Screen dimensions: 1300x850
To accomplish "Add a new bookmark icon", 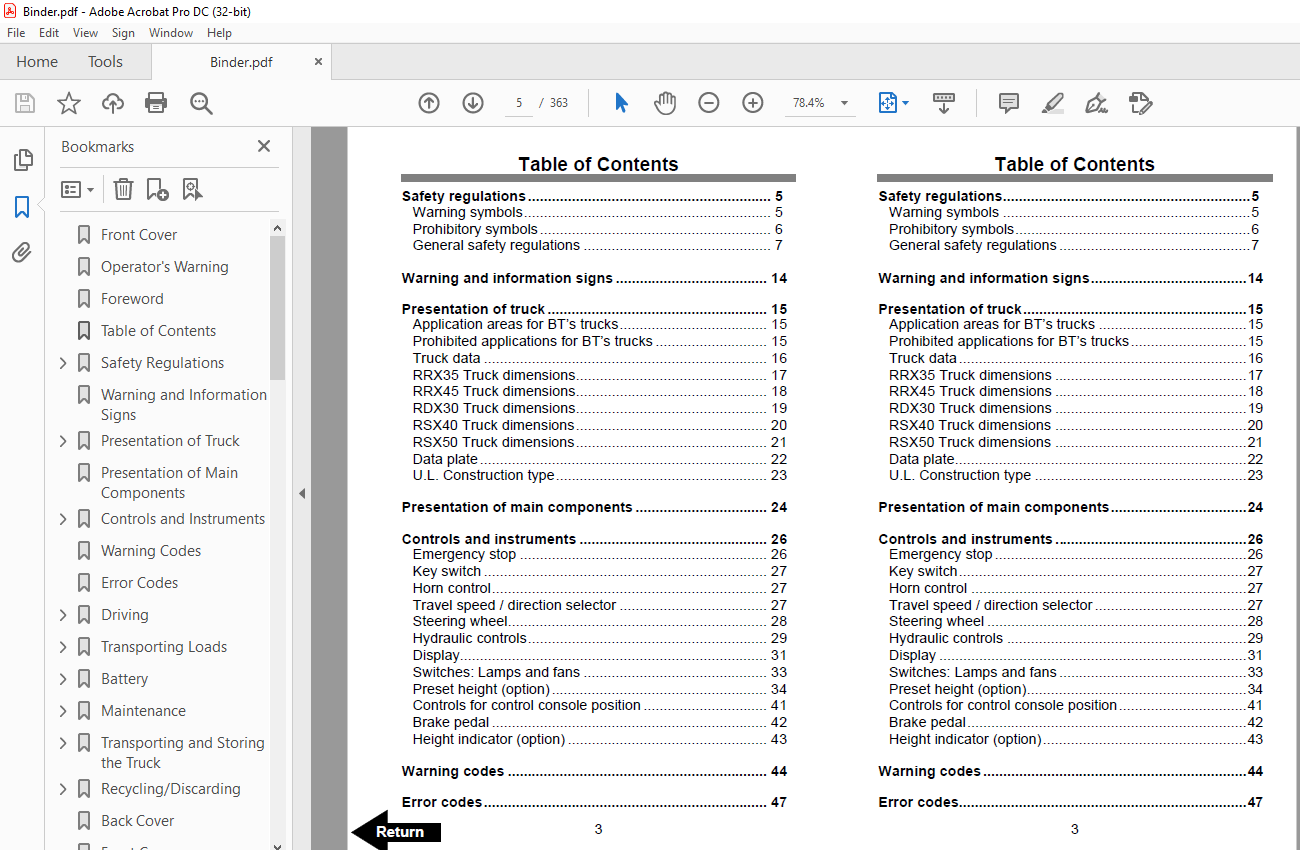I will point(158,189).
